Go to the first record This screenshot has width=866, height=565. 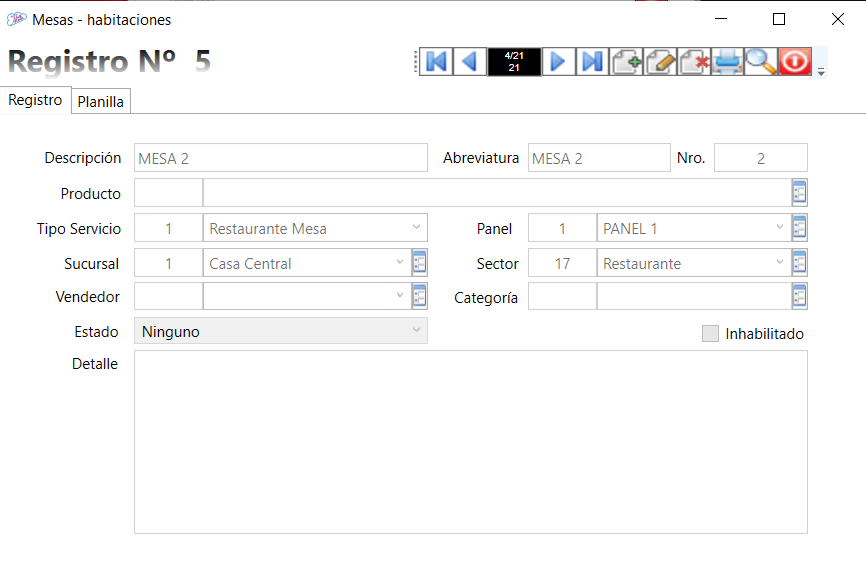point(436,62)
